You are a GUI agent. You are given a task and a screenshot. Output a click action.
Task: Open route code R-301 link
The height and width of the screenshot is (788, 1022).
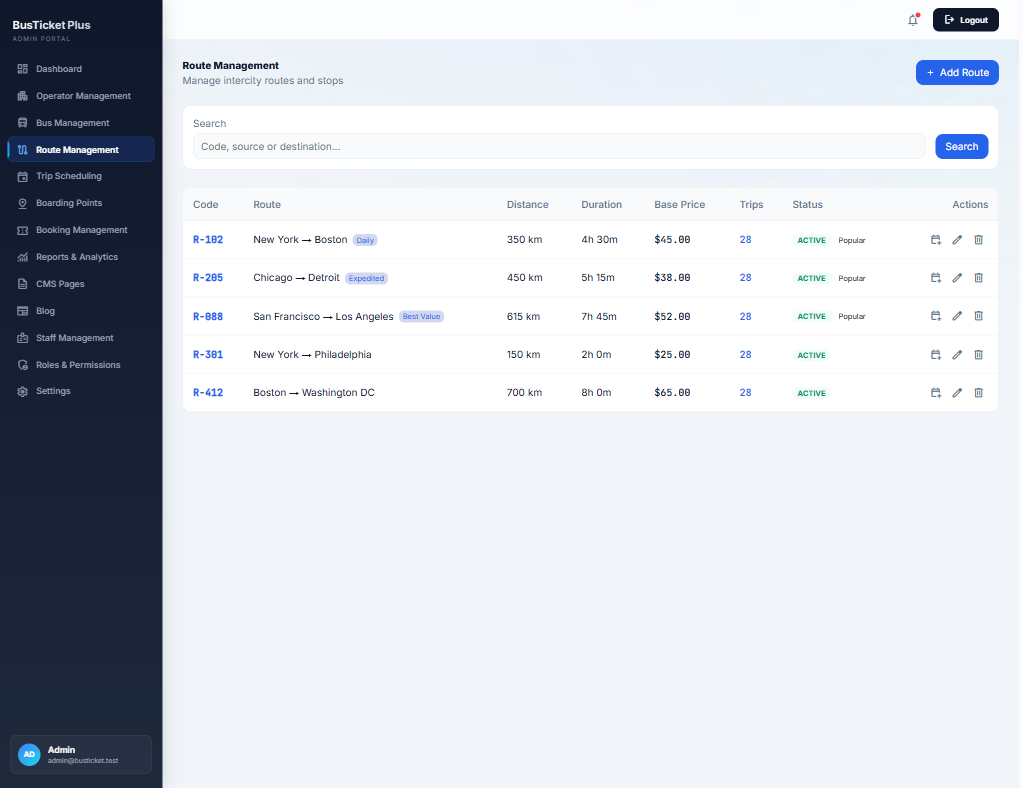point(208,355)
